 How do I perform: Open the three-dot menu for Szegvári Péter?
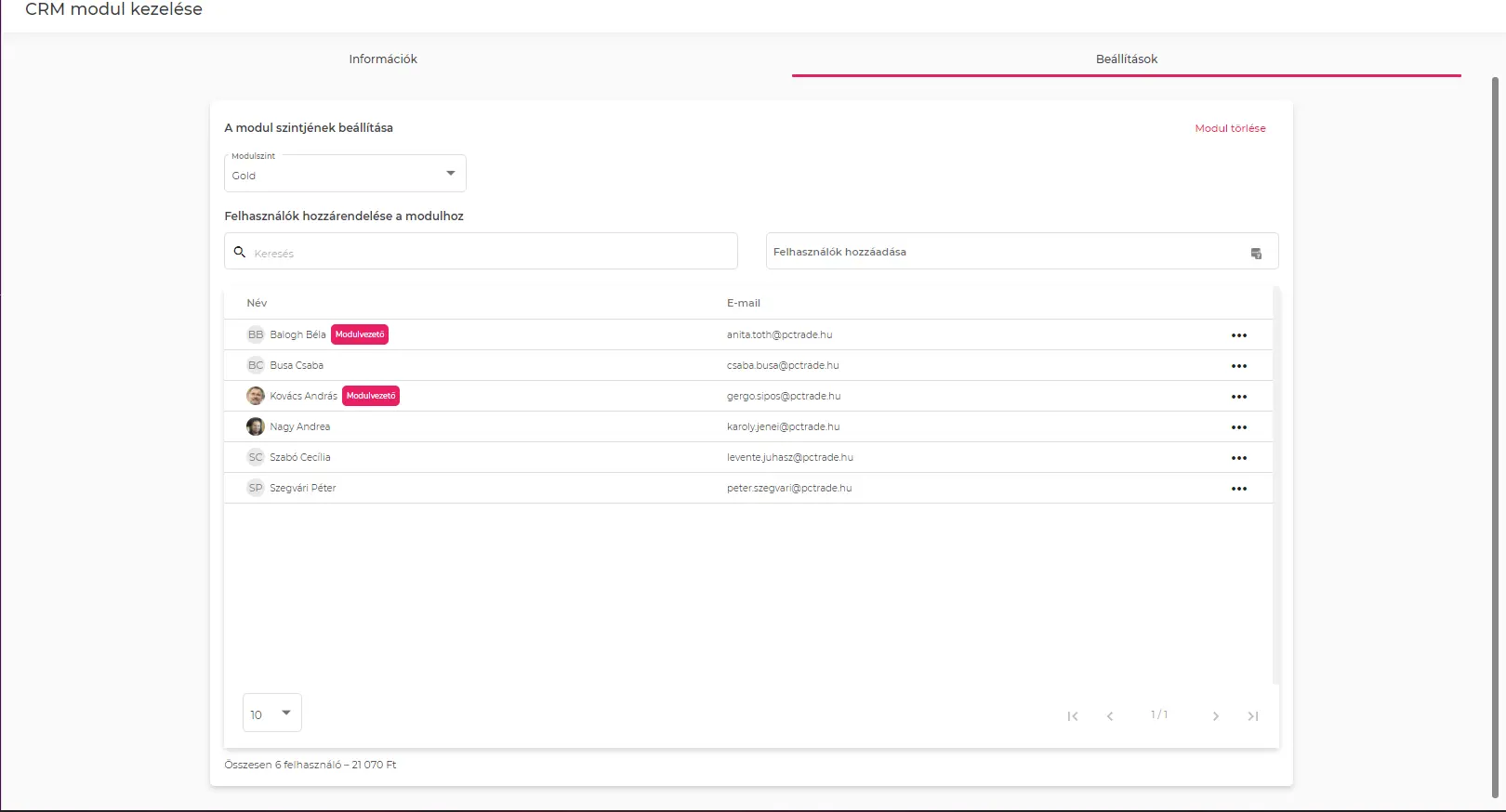tap(1238, 489)
